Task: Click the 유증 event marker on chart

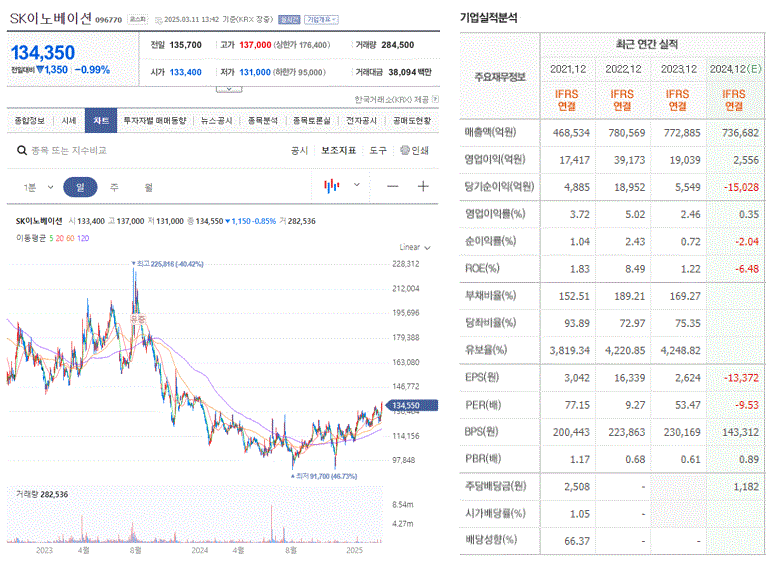Action: tap(138, 319)
